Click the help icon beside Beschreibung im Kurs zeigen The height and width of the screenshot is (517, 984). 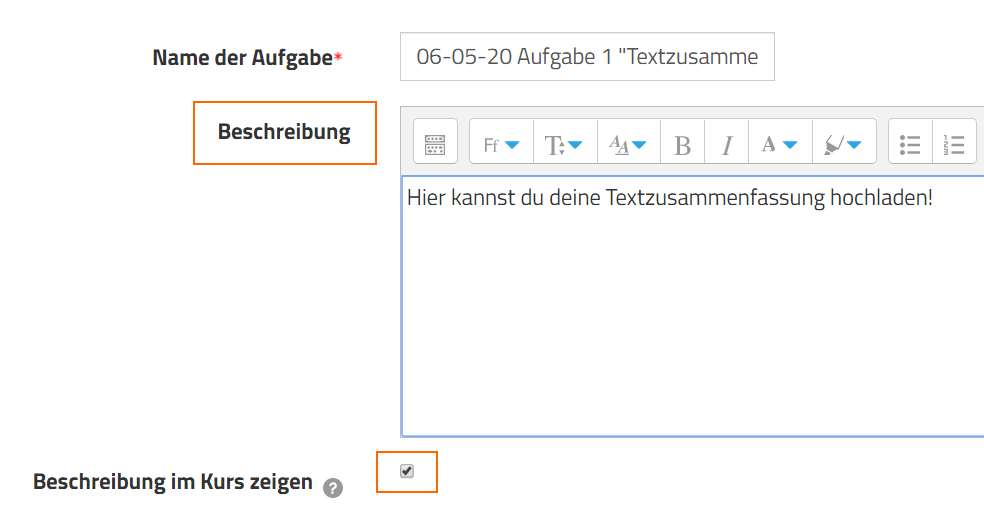(x=333, y=488)
